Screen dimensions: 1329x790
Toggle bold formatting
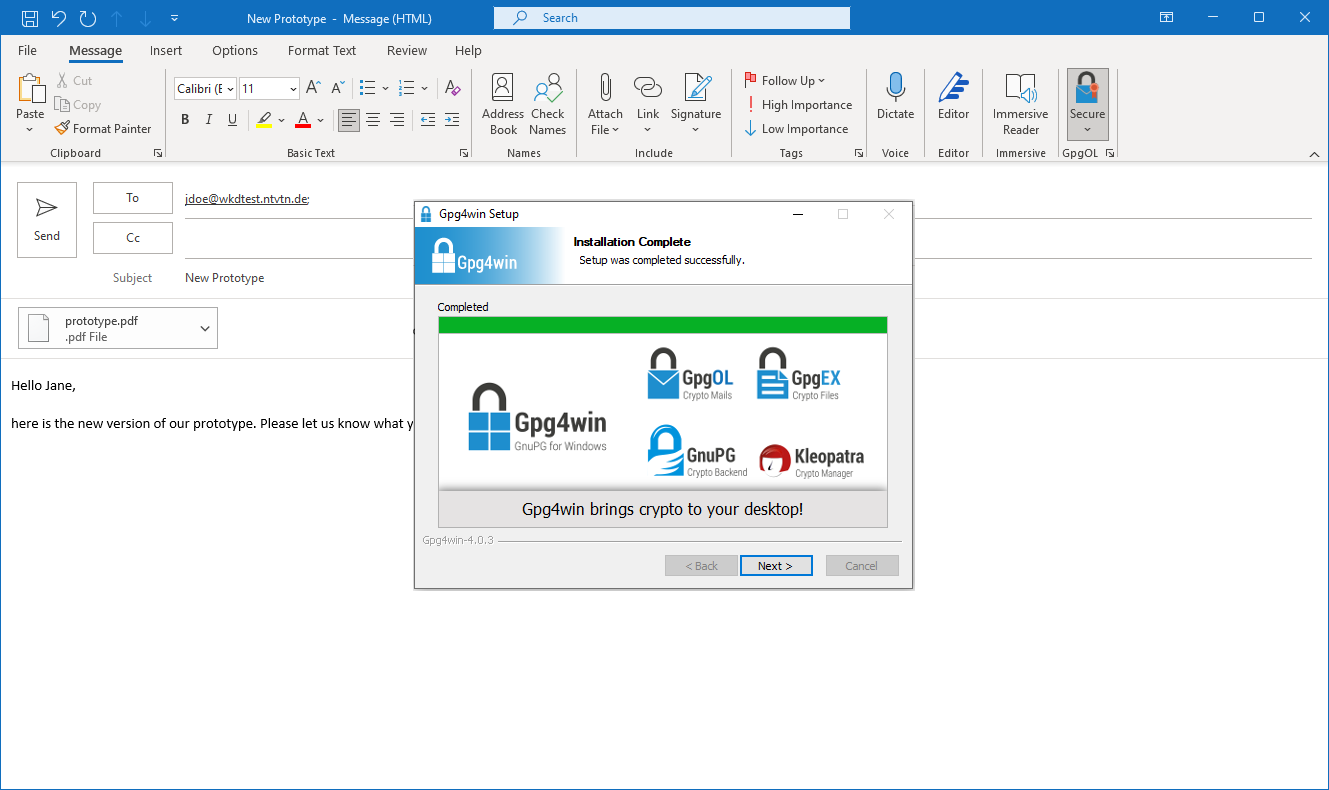coord(185,120)
